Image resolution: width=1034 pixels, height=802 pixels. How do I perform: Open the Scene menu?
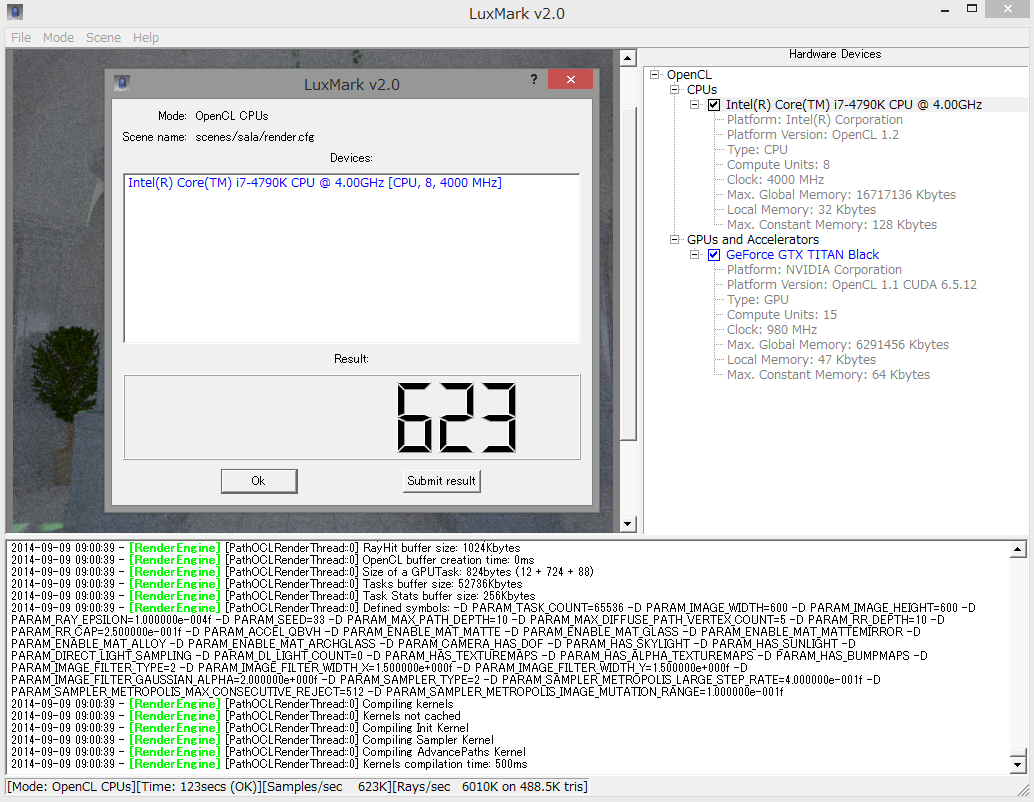tap(103, 38)
